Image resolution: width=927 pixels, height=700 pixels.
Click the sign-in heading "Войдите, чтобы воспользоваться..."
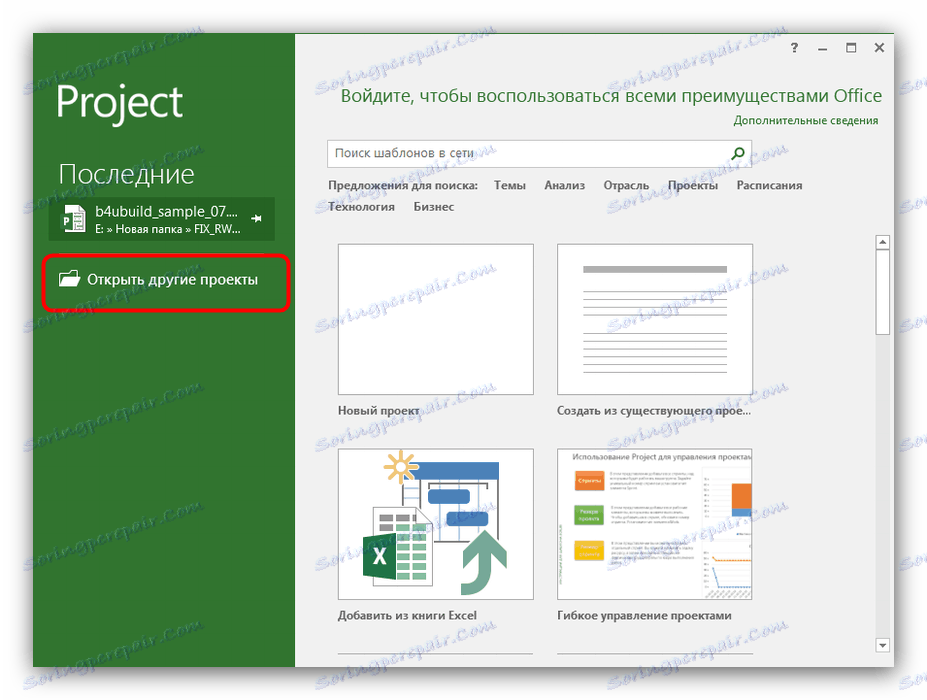[611, 96]
